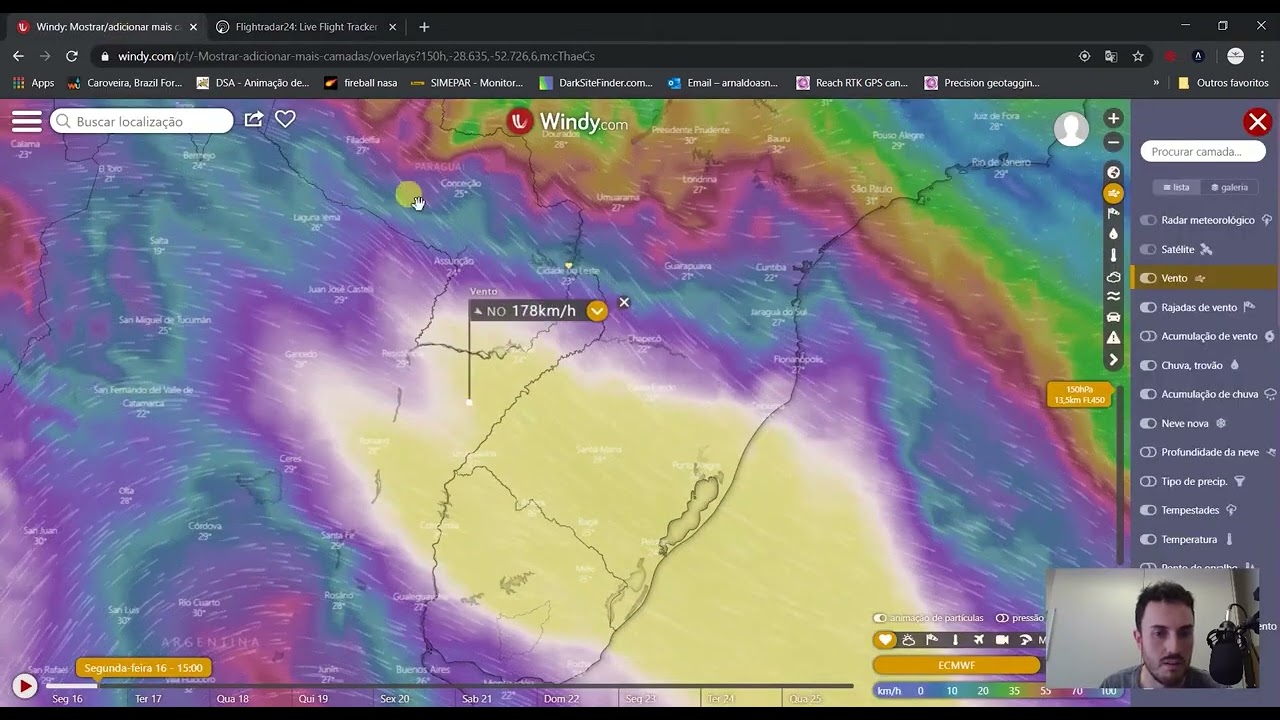Toggle the Profundidade da neve switch
Image resolution: width=1280 pixels, height=720 pixels.
coord(1148,452)
